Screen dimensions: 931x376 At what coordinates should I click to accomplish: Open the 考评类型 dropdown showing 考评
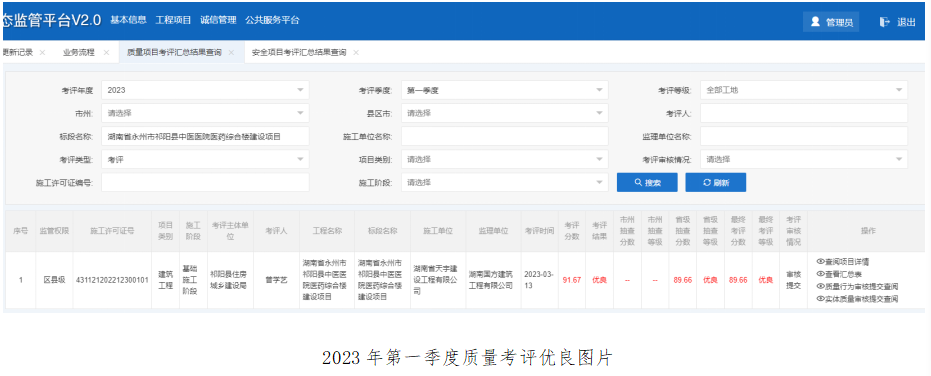point(205,159)
